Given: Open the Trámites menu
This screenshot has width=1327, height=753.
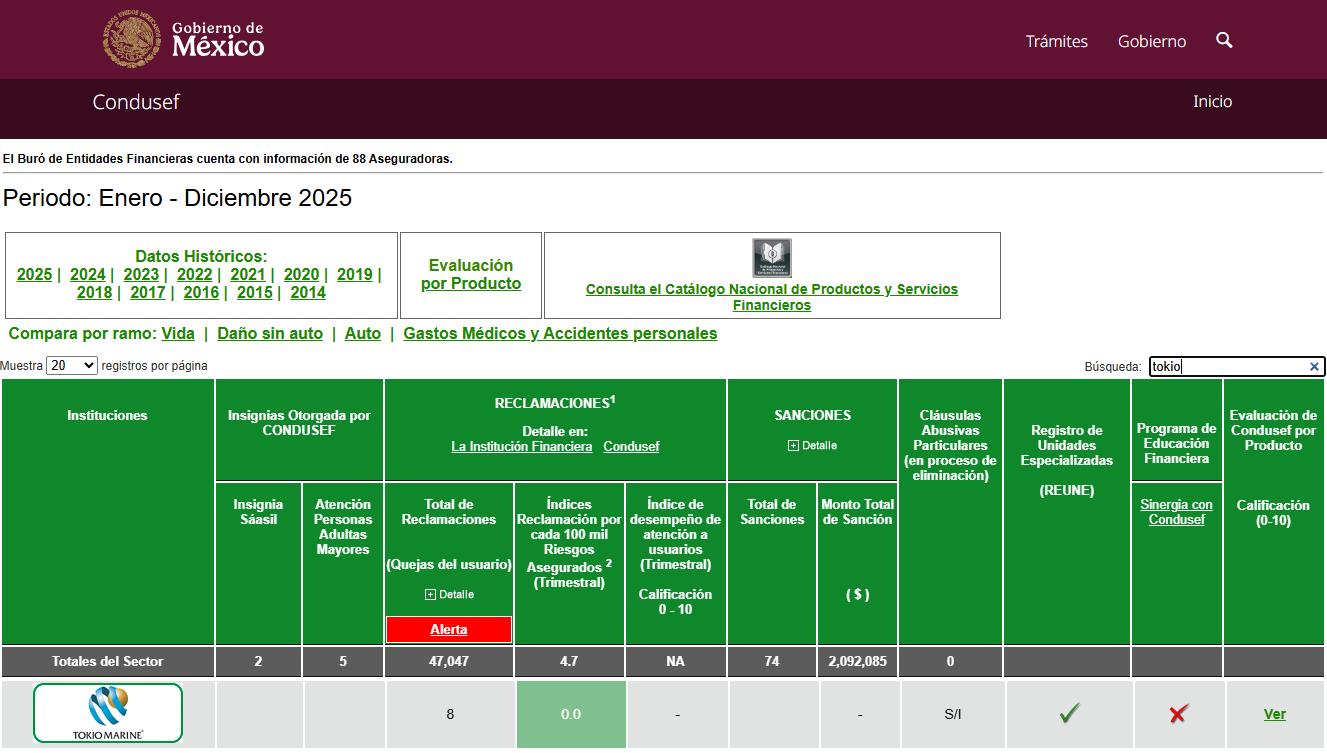Looking at the screenshot, I should coord(1056,41).
